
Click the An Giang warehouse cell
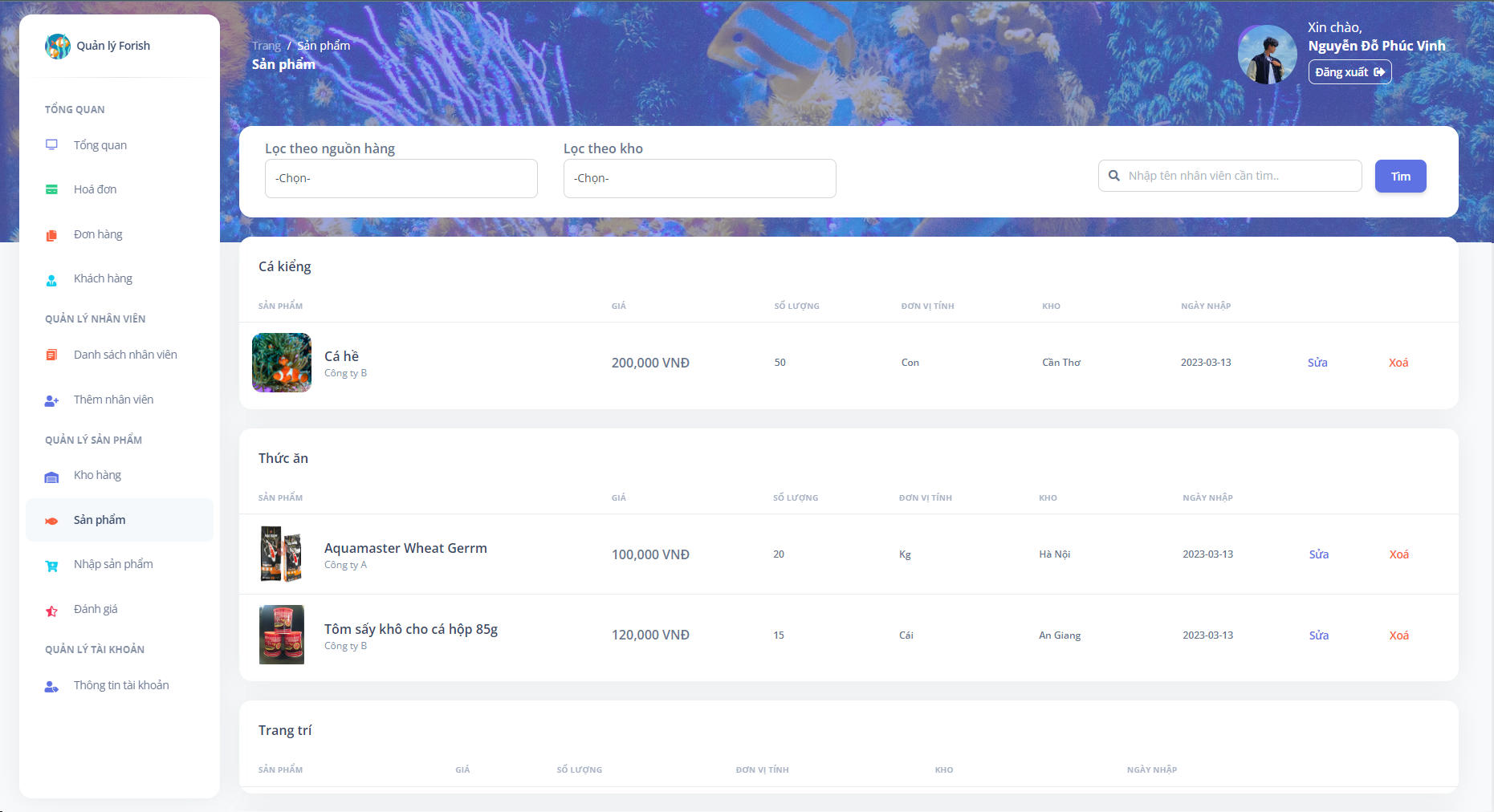coord(1060,635)
